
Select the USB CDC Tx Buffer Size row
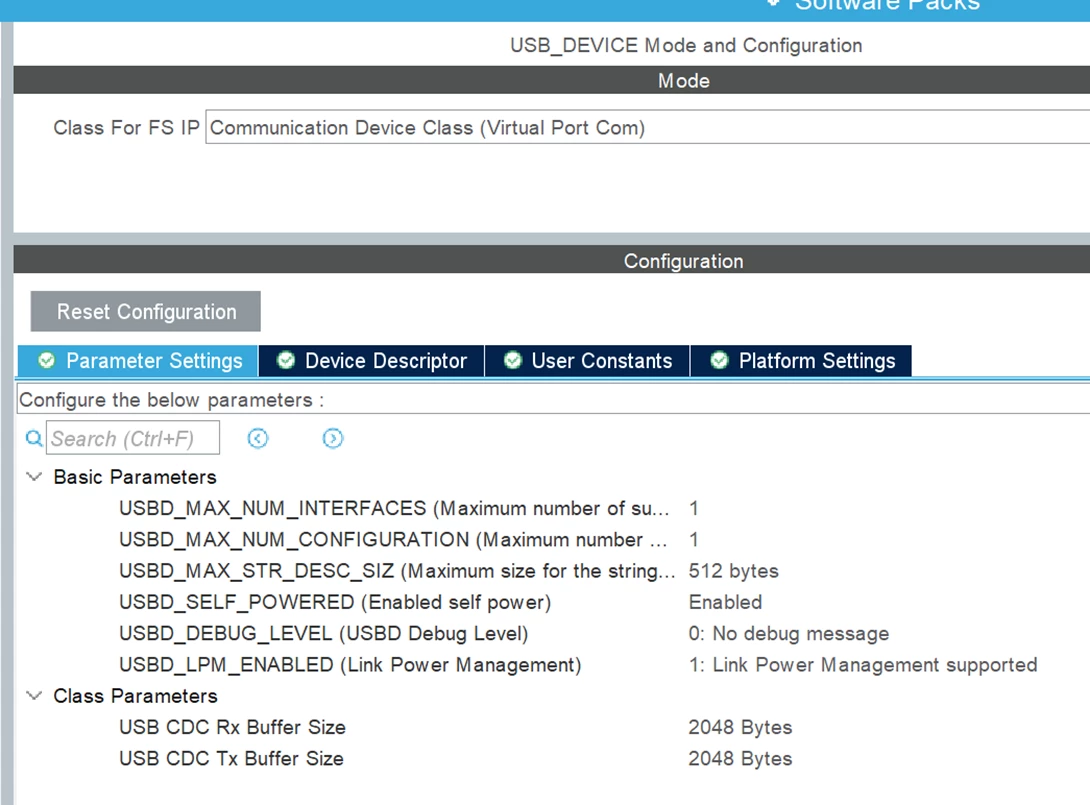(x=553, y=758)
